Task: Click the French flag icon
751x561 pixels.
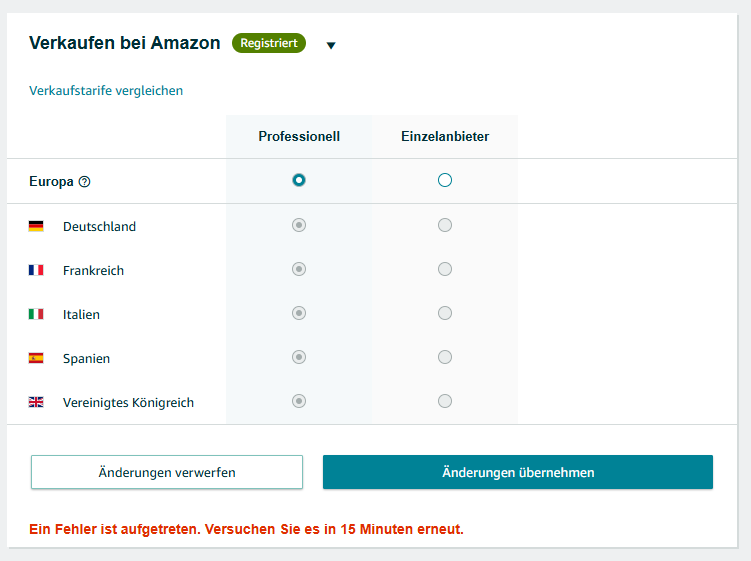Action: click(36, 270)
